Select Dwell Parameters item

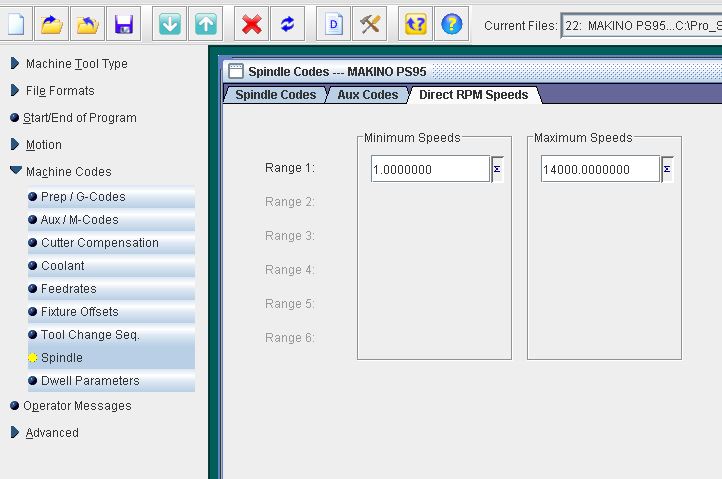pyautogui.click(x=111, y=381)
